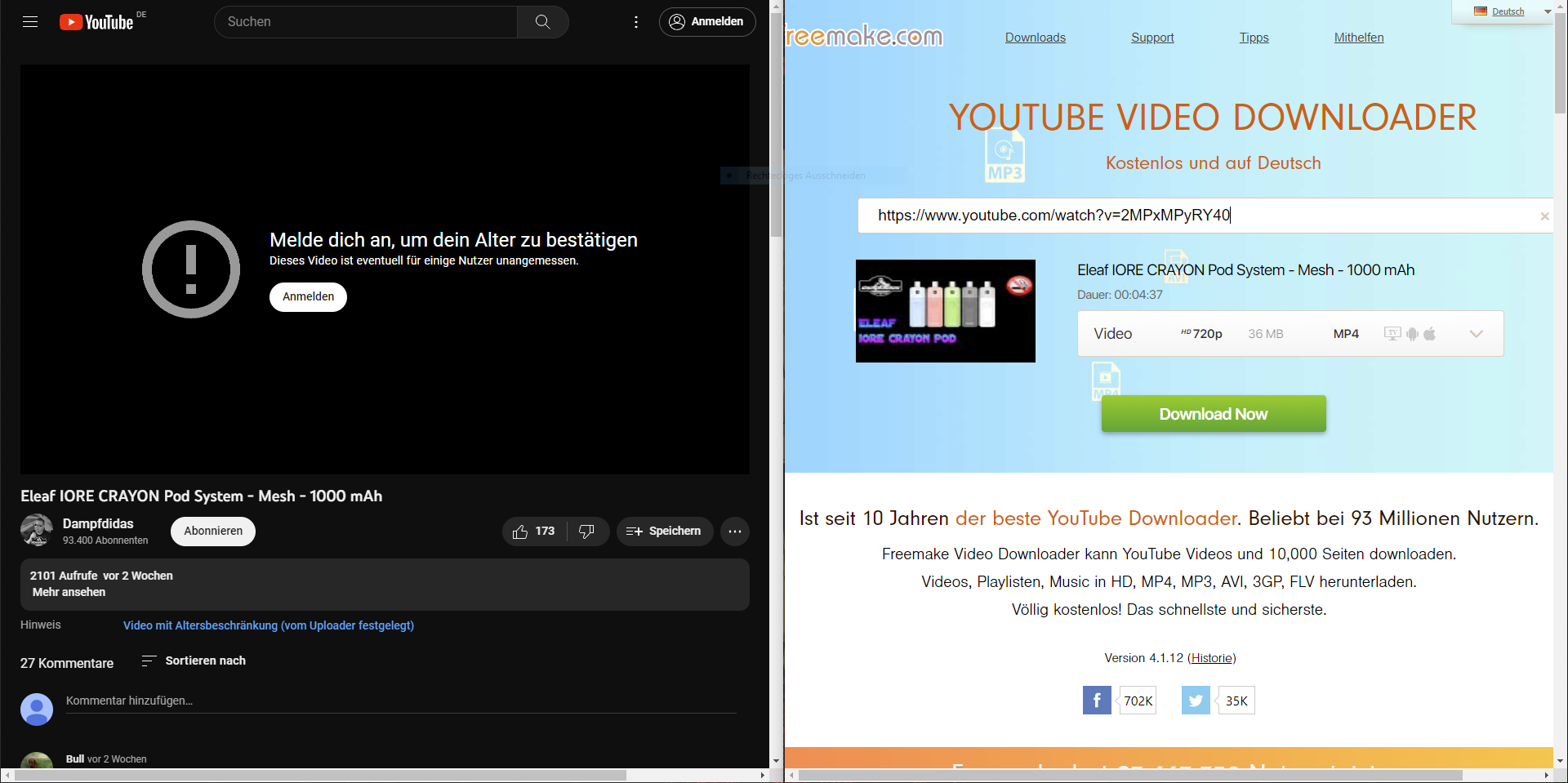Viewport: 1568px width, 783px height.
Task: Click 93.400 Abonnenten subscriber count
Action: 105,541
